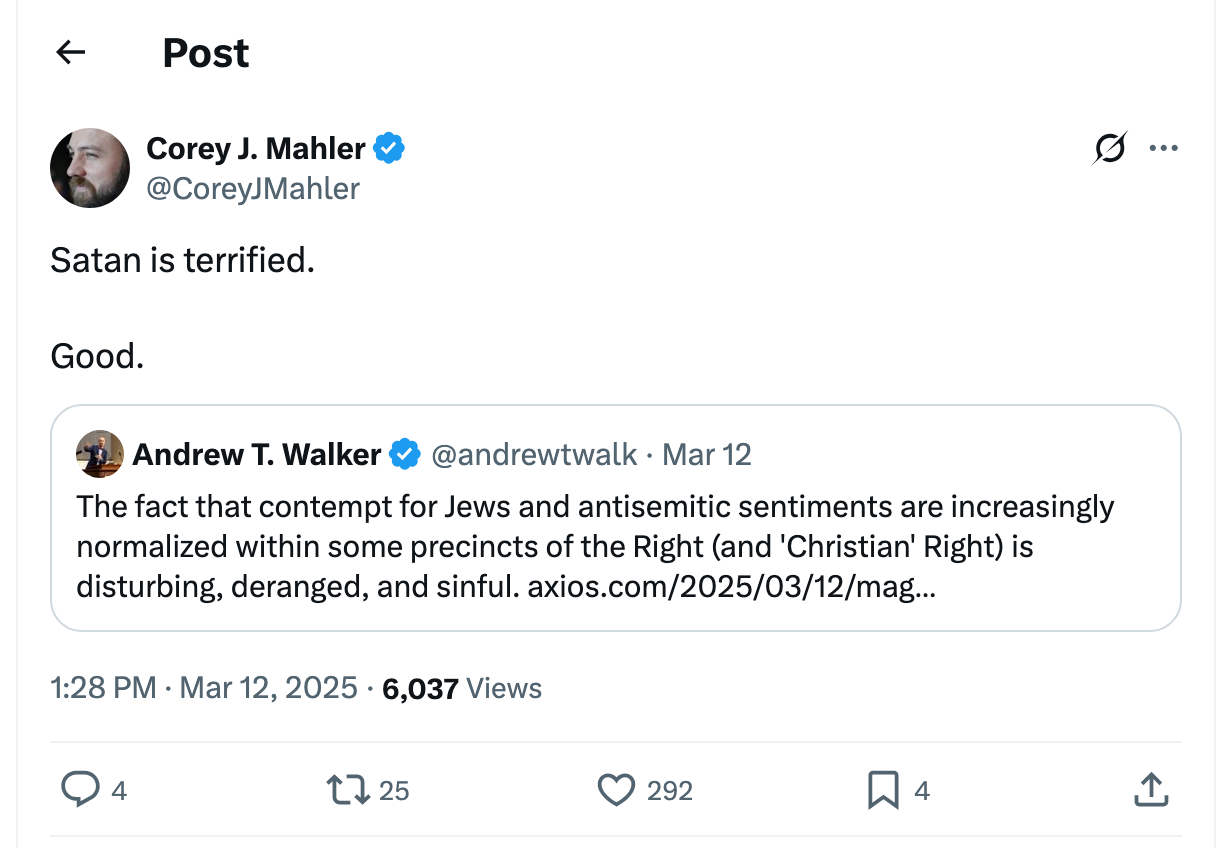Open @andrewtwalk's profile from quoted tweet
The width and height of the screenshot is (1229, 848).
point(536,454)
